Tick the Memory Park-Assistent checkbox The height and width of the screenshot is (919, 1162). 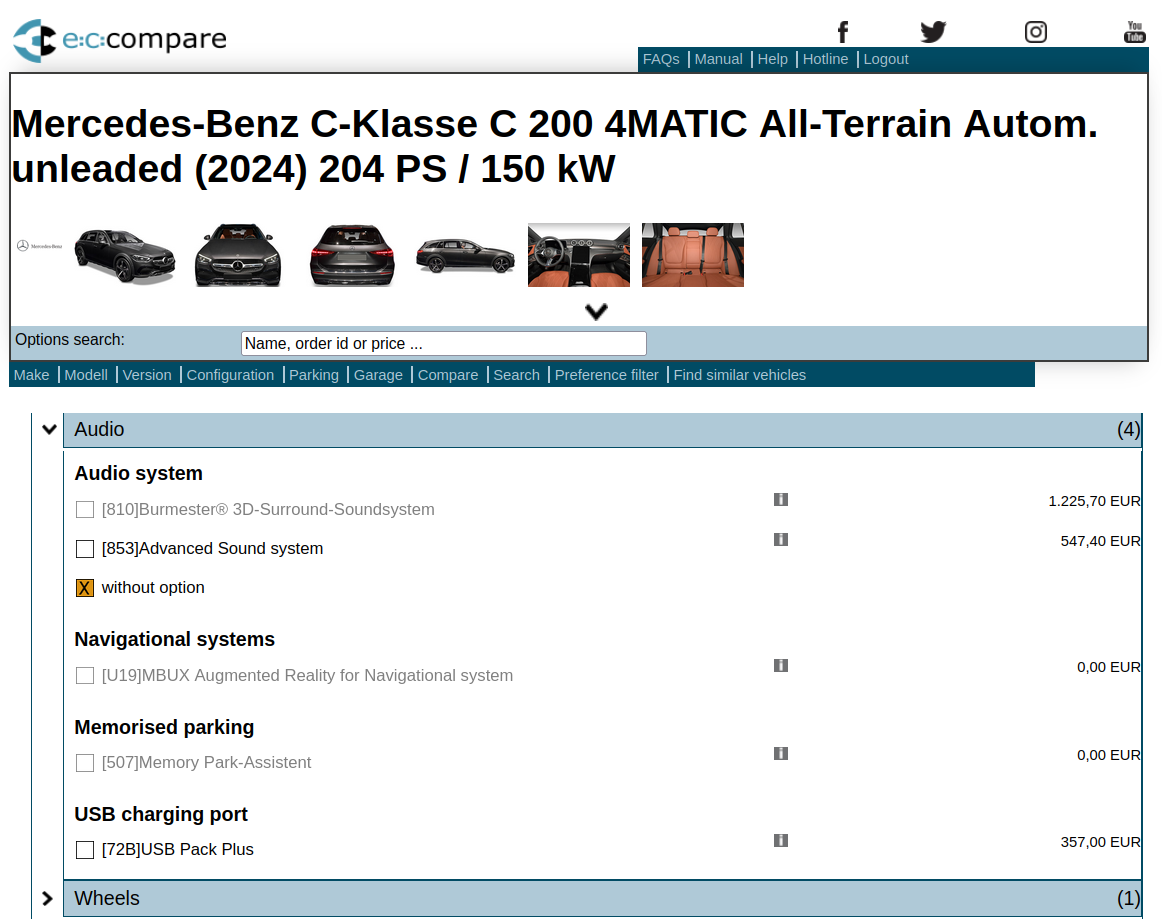coord(85,763)
